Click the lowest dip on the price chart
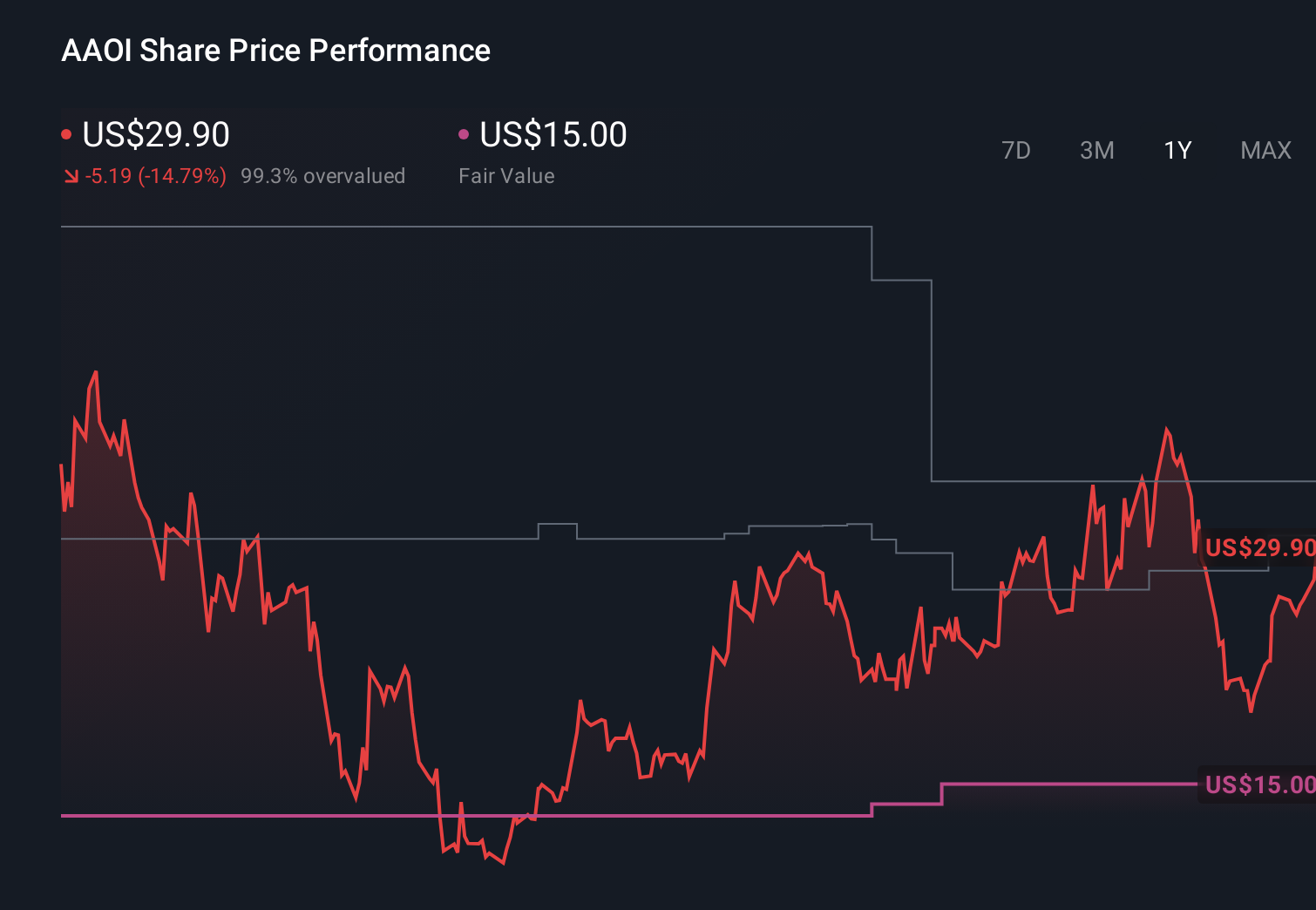The height and width of the screenshot is (910, 1316). pyautogui.click(x=503, y=864)
